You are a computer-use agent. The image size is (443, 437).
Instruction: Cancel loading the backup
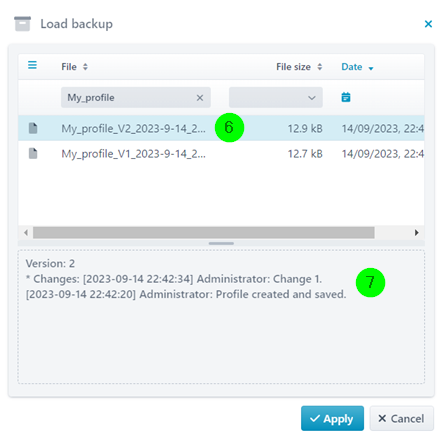pyautogui.click(x=402, y=418)
